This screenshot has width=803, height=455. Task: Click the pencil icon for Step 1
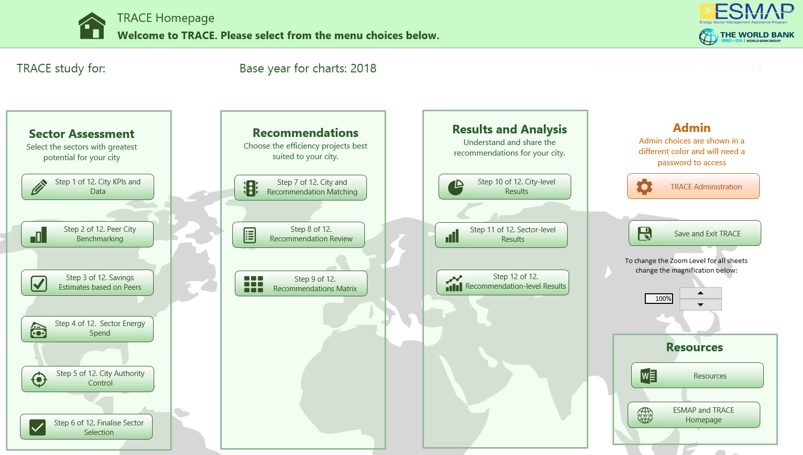[39, 187]
